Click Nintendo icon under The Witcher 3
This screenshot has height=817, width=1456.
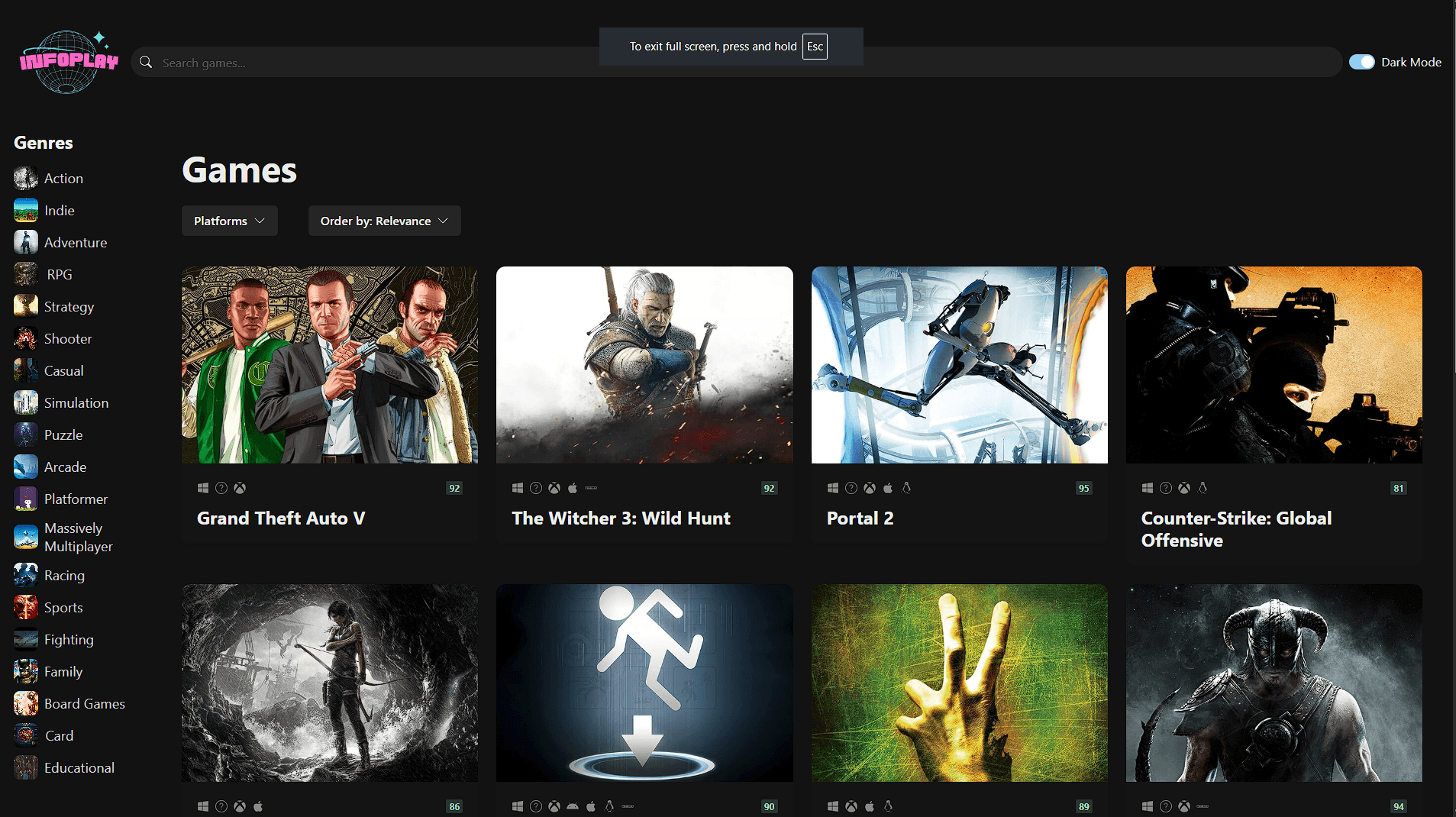point(591,488)
